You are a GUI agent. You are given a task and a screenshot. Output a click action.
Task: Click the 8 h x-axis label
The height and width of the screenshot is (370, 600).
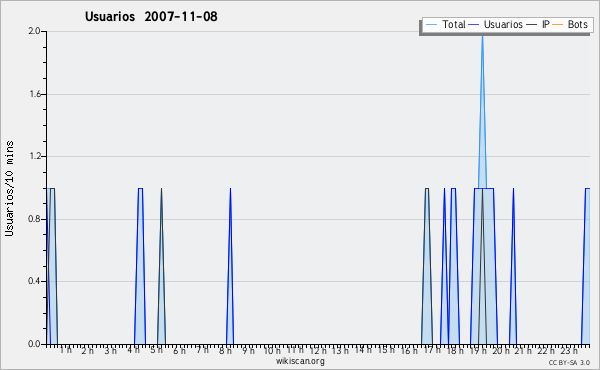[x=225, y=350]
